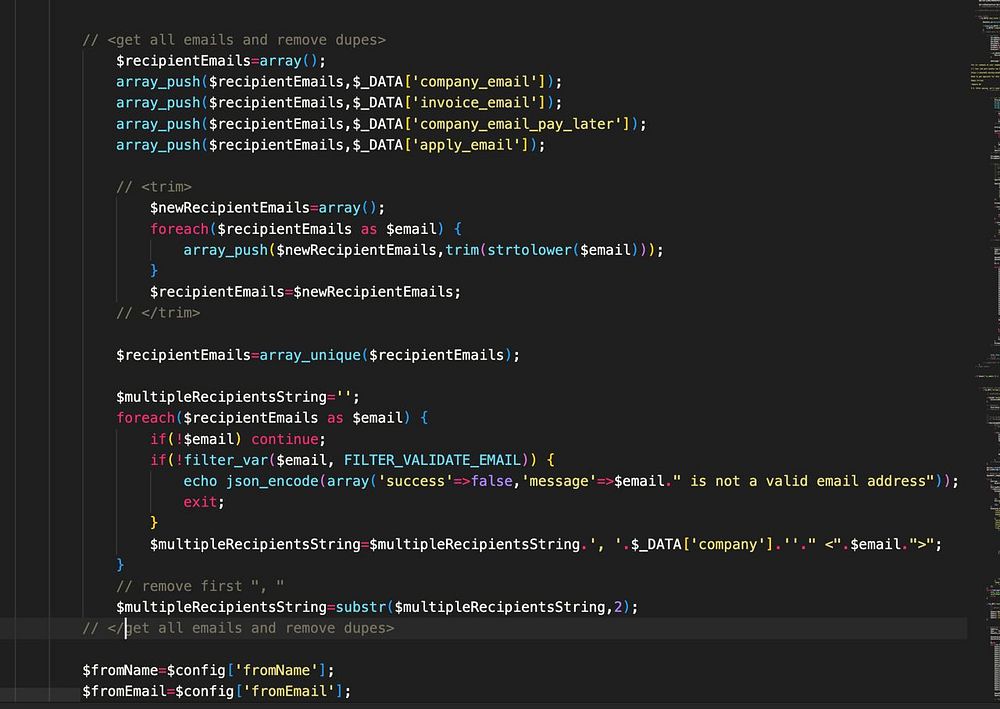Click the 'invoice_email' string
This screenshot has width=1000, height=709.
478,103
